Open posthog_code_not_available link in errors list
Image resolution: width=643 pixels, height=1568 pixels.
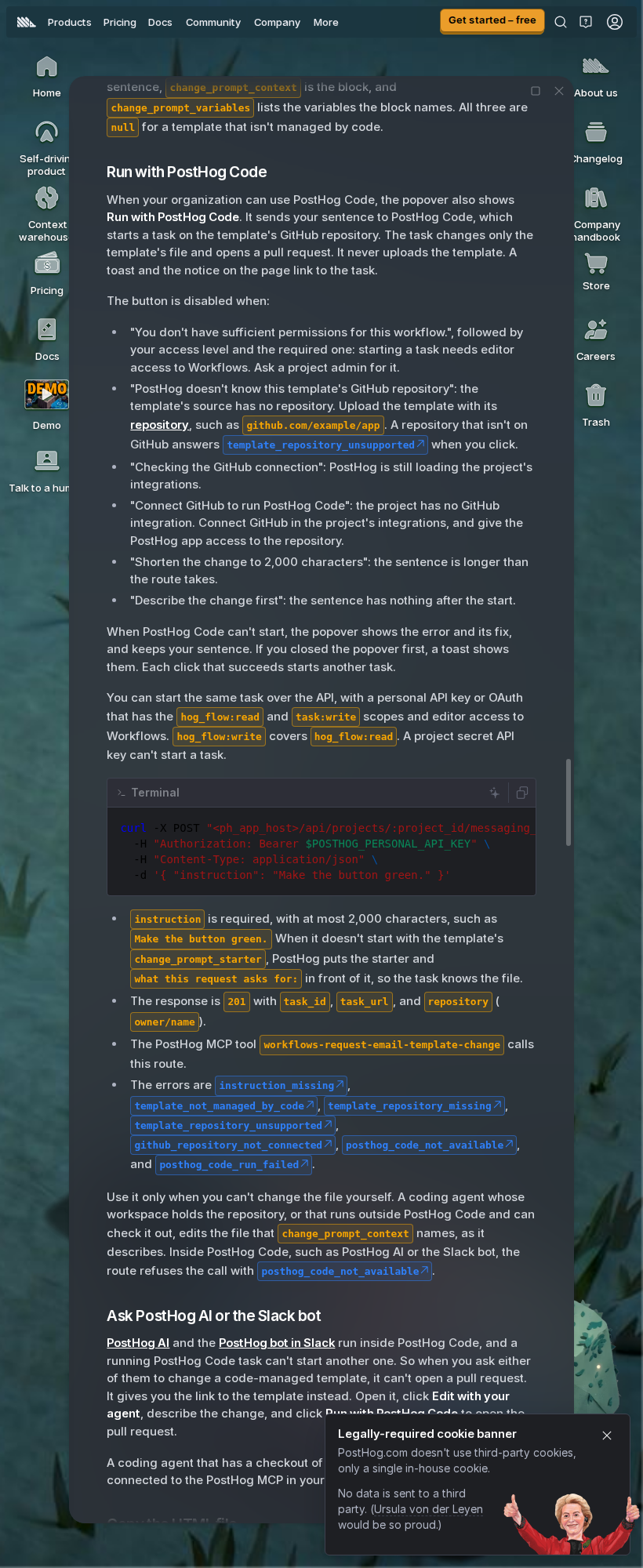click(x=430, y=1145)
